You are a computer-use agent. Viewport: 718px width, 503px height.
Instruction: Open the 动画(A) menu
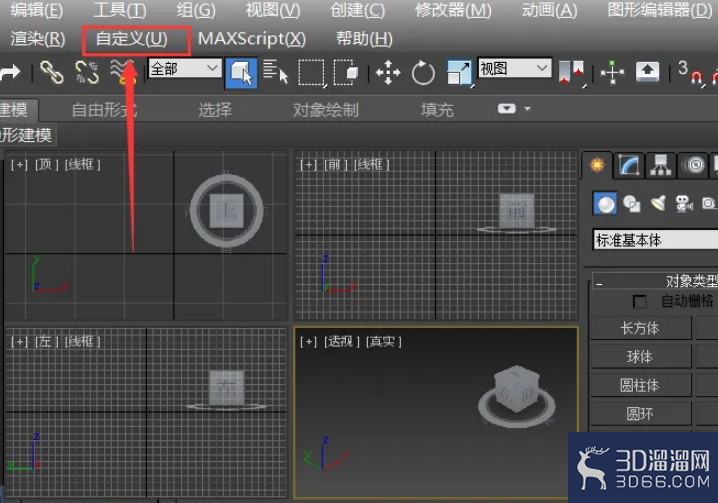[x=549, y=10]
